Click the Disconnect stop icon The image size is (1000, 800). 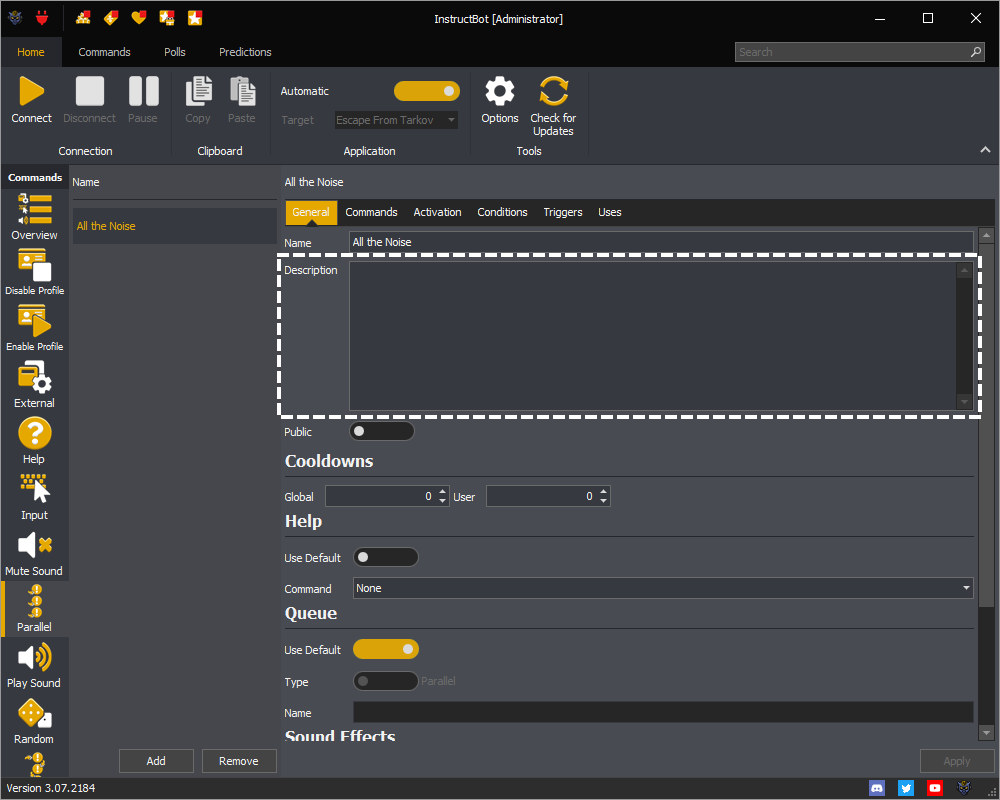[x=89, y=91]
